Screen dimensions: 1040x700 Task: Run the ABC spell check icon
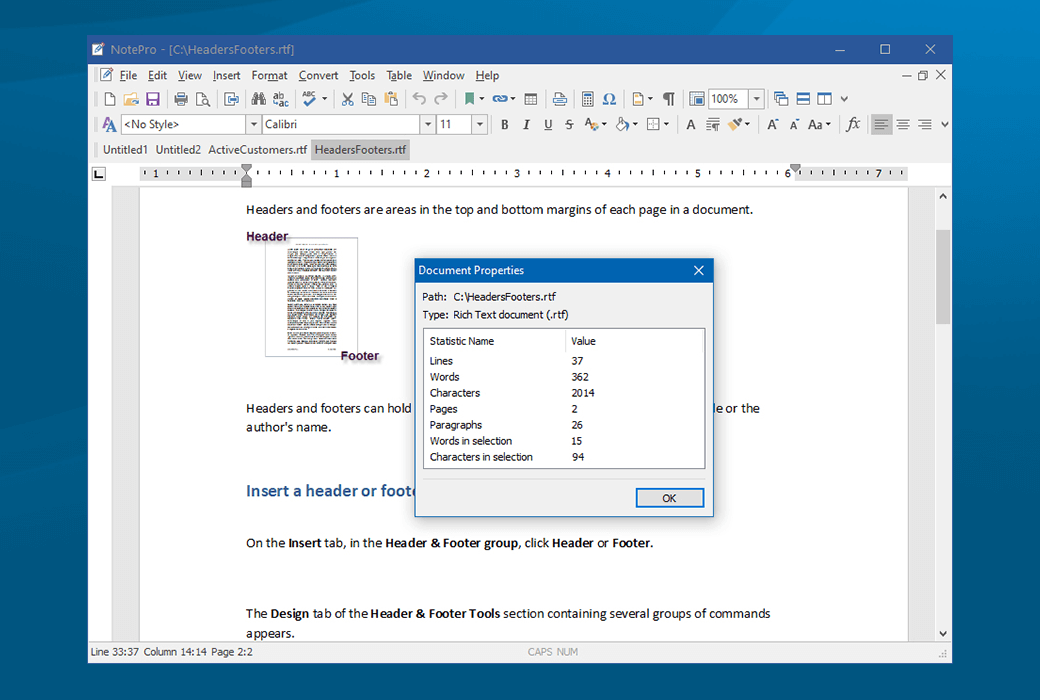pos(309,100)
